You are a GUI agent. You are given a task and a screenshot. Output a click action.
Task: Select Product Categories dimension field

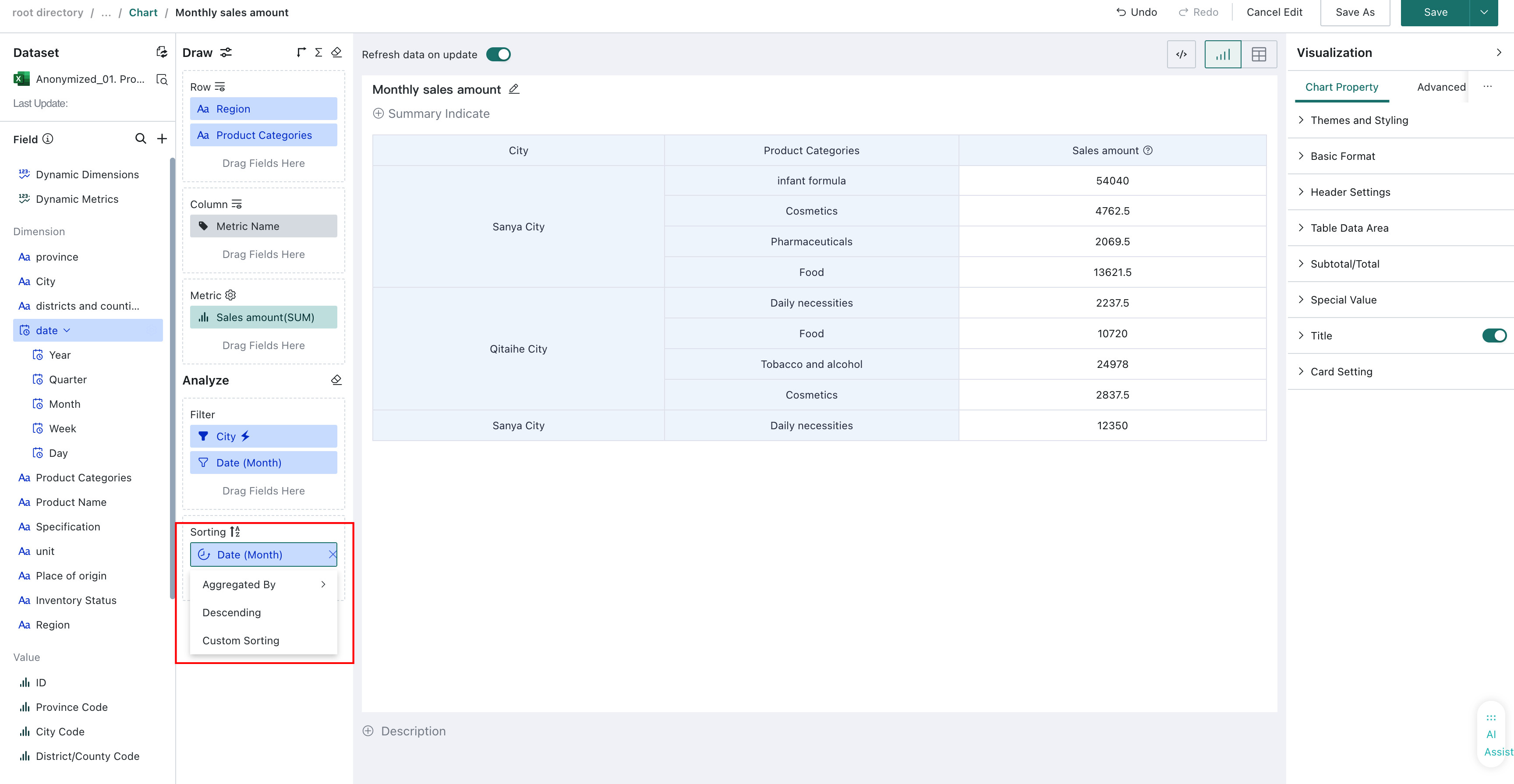point(84,477)
